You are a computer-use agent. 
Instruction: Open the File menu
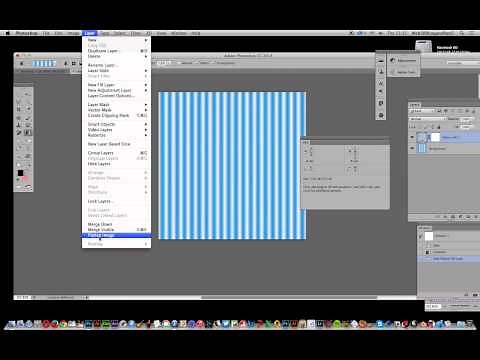(46, 33)
